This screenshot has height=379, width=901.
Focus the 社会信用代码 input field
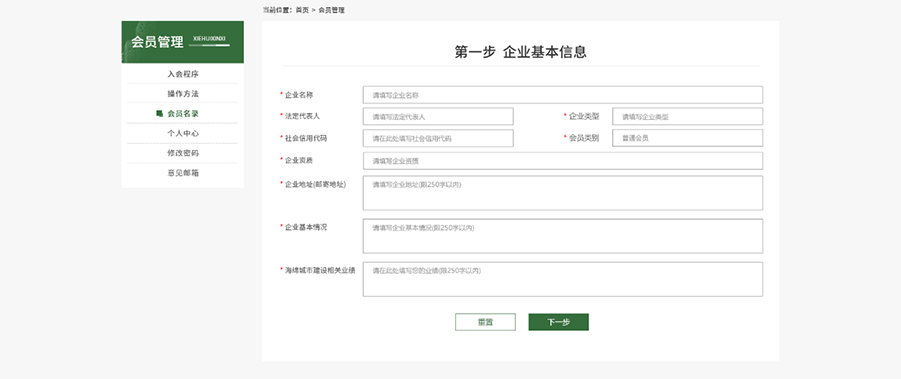coord(438,138)
